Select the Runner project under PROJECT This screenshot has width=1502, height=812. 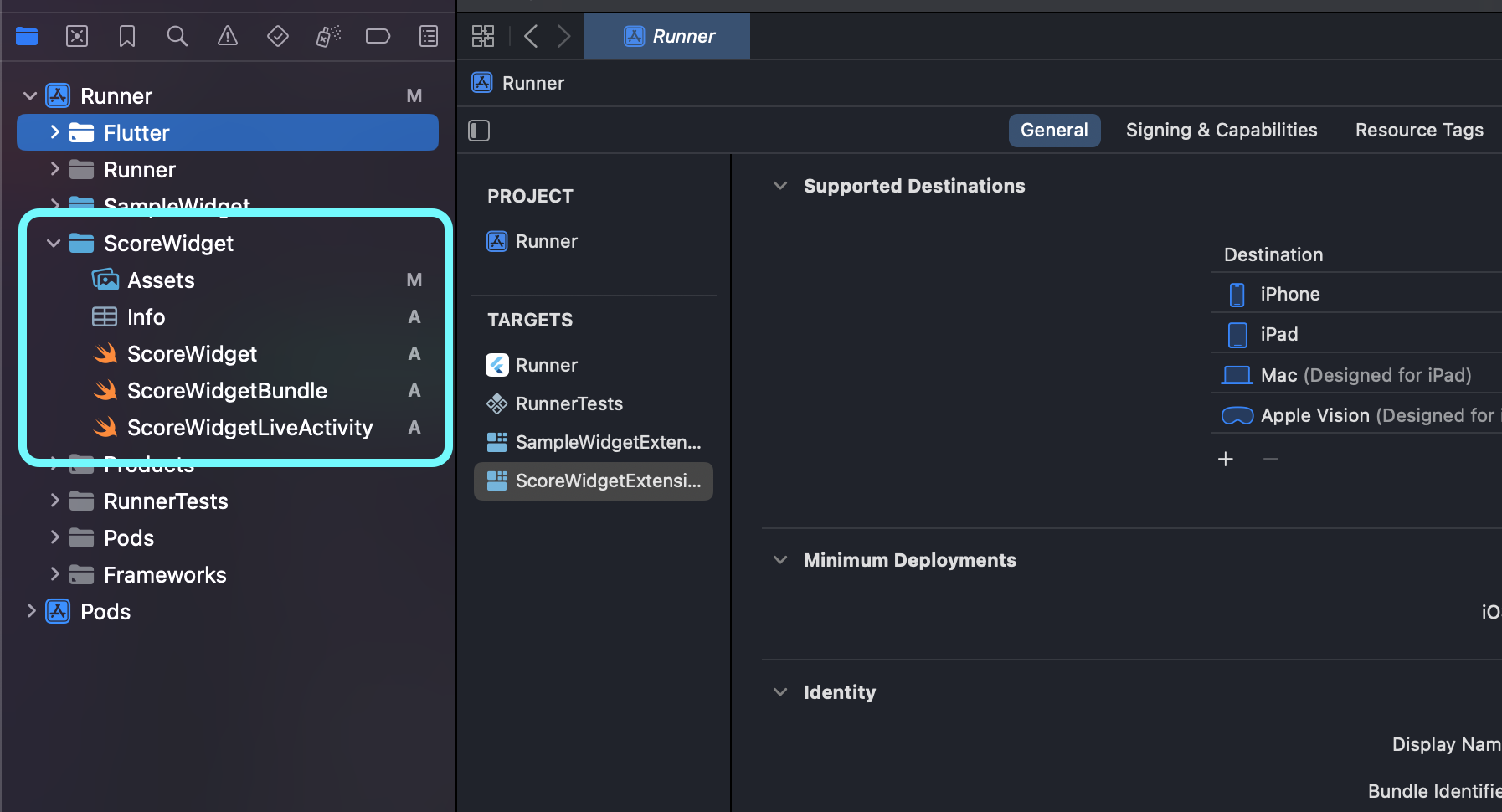click(x=594, y=241)
